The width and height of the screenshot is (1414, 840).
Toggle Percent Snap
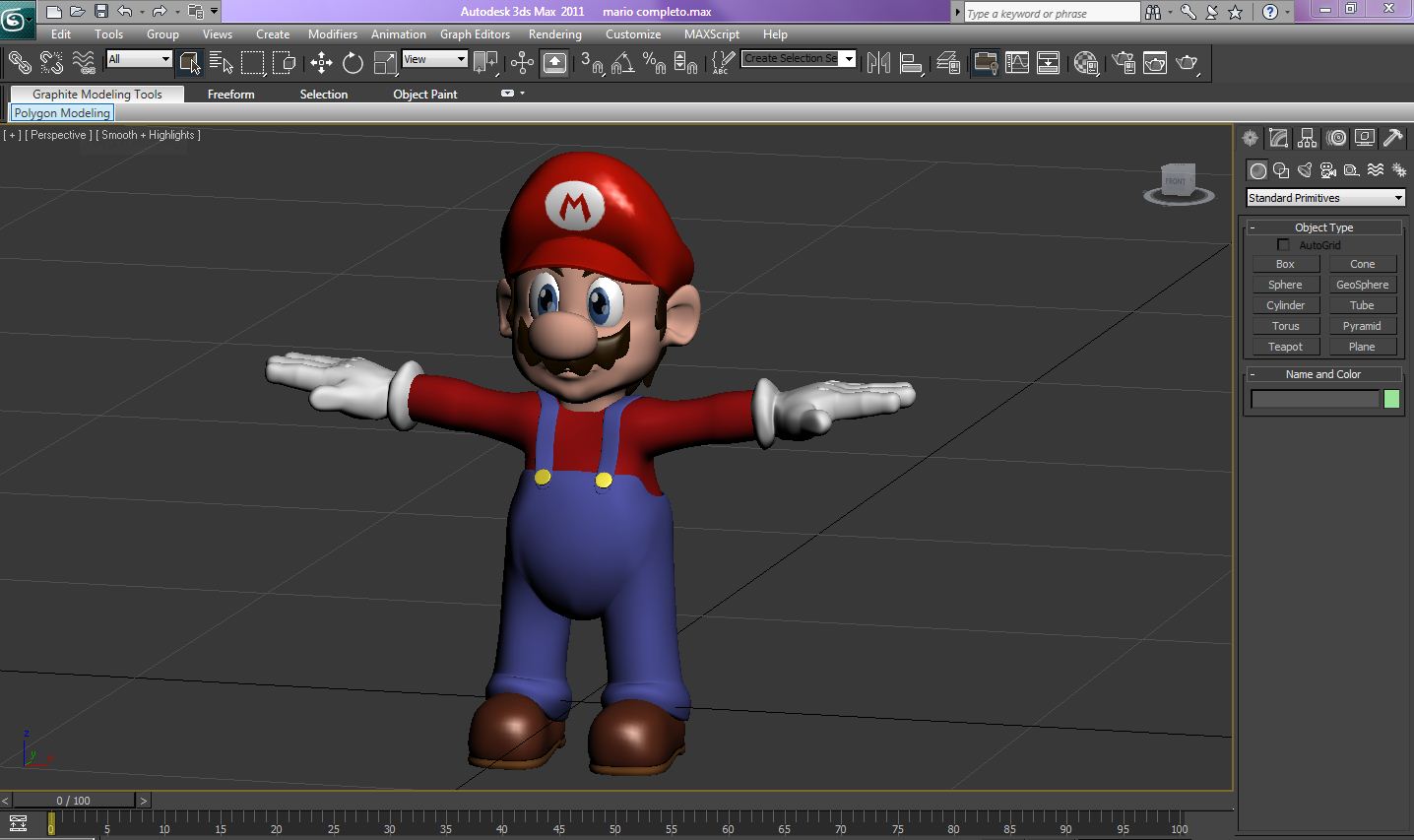point(654,63)
